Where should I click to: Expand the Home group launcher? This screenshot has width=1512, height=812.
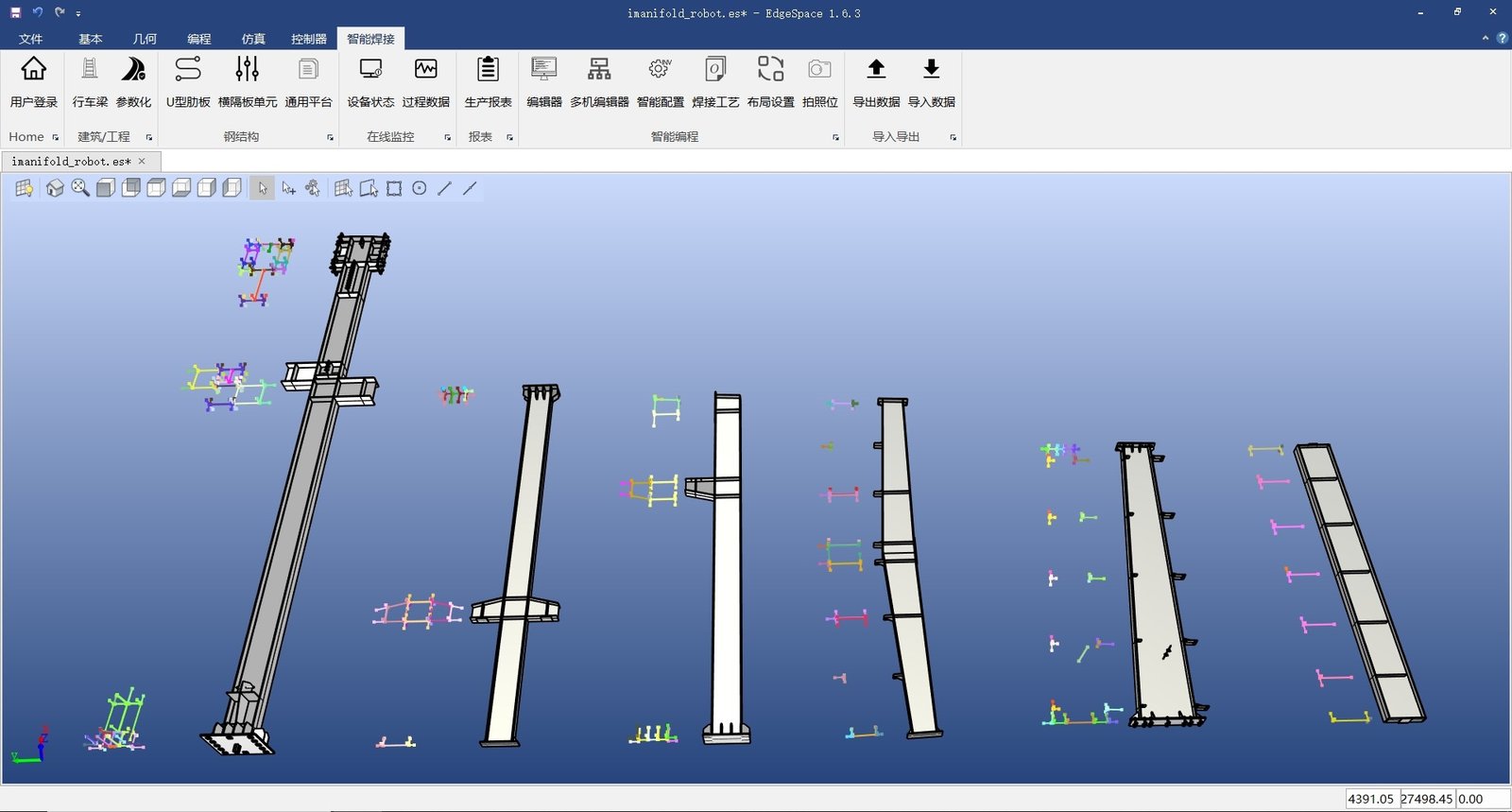[56, 138]
